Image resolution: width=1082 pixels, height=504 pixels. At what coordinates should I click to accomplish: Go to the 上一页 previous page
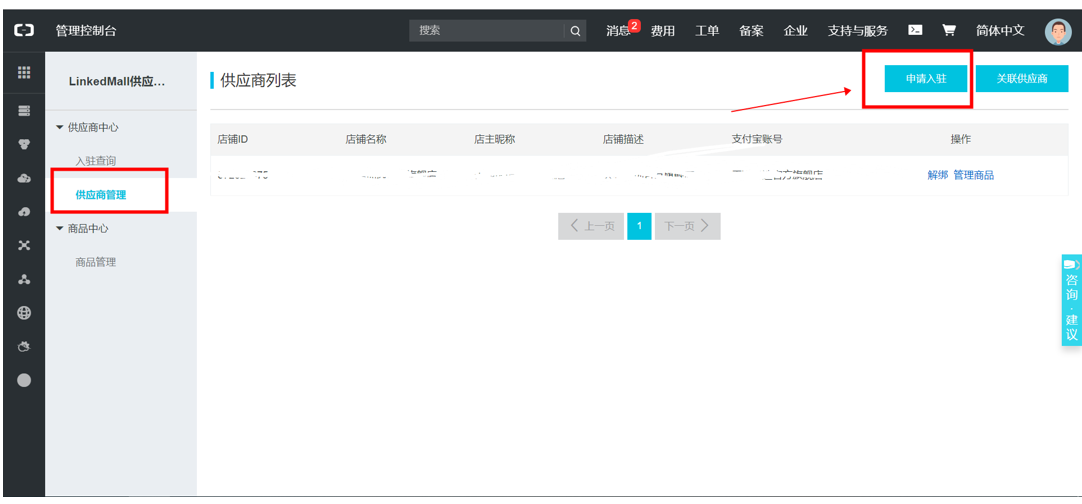click(591, 226)
